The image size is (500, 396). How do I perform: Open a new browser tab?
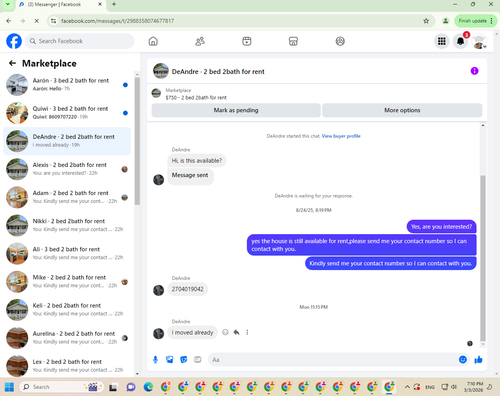pos(114,4)
